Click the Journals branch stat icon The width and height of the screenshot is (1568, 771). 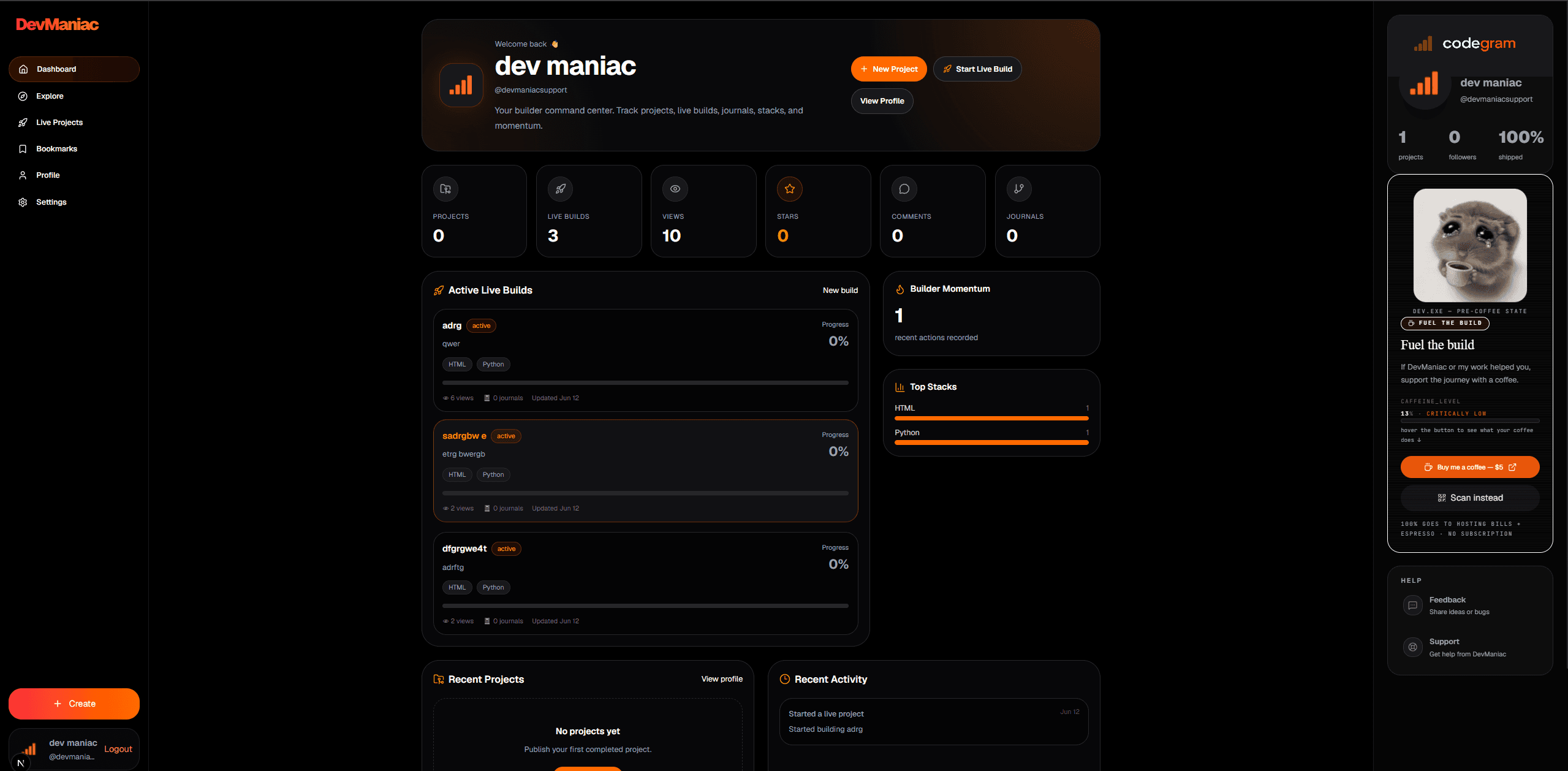coord(1018,189)
